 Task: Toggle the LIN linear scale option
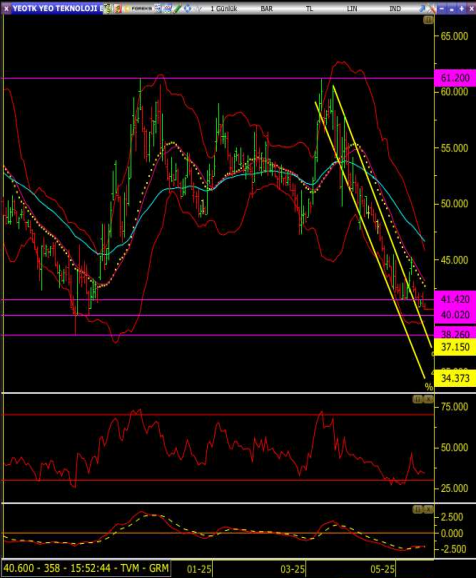click(x=352, y=8)
